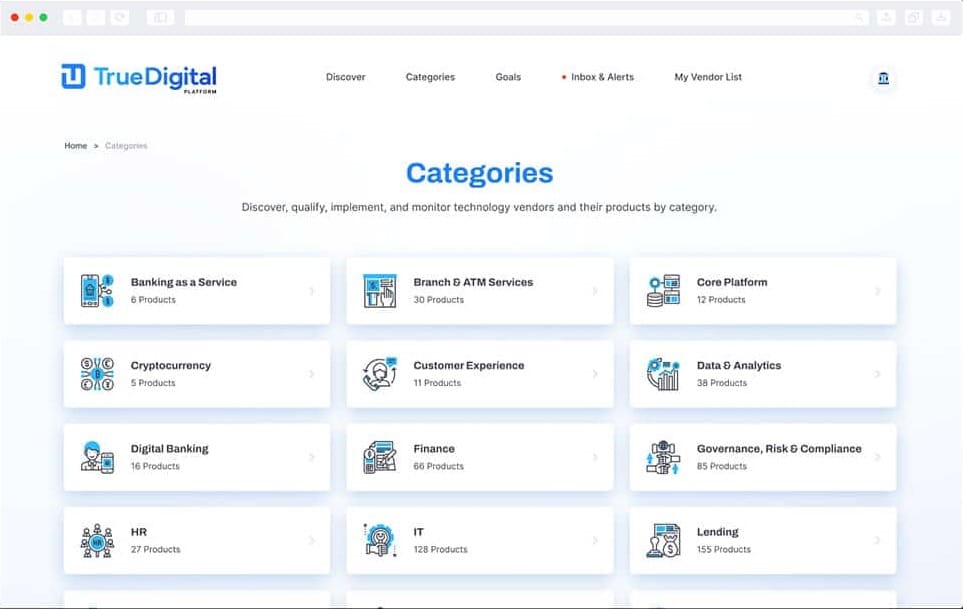Click the Home breadcrumb link

click(76, 145)
